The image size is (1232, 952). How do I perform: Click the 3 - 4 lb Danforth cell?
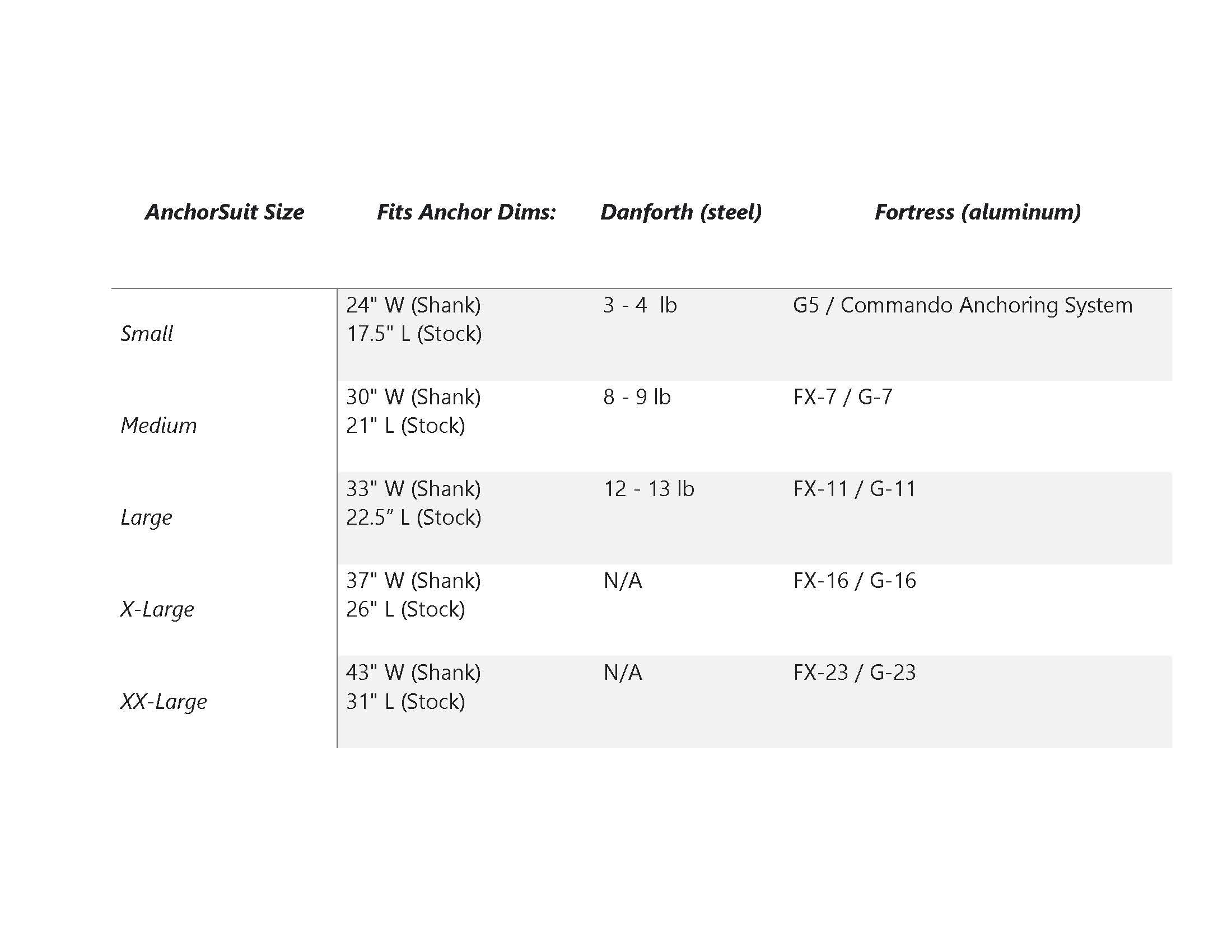[x=640, y=305]
